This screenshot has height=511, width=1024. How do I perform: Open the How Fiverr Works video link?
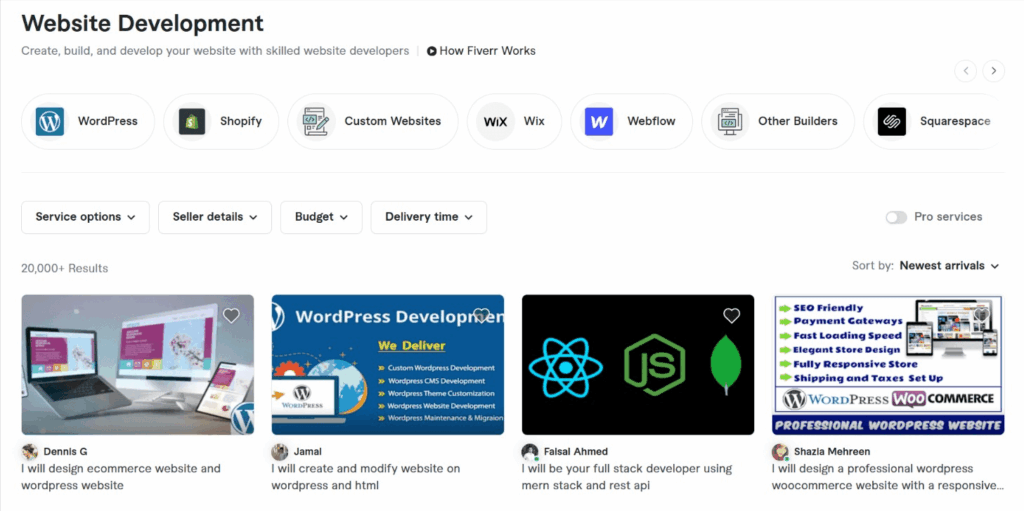point(481,51)
